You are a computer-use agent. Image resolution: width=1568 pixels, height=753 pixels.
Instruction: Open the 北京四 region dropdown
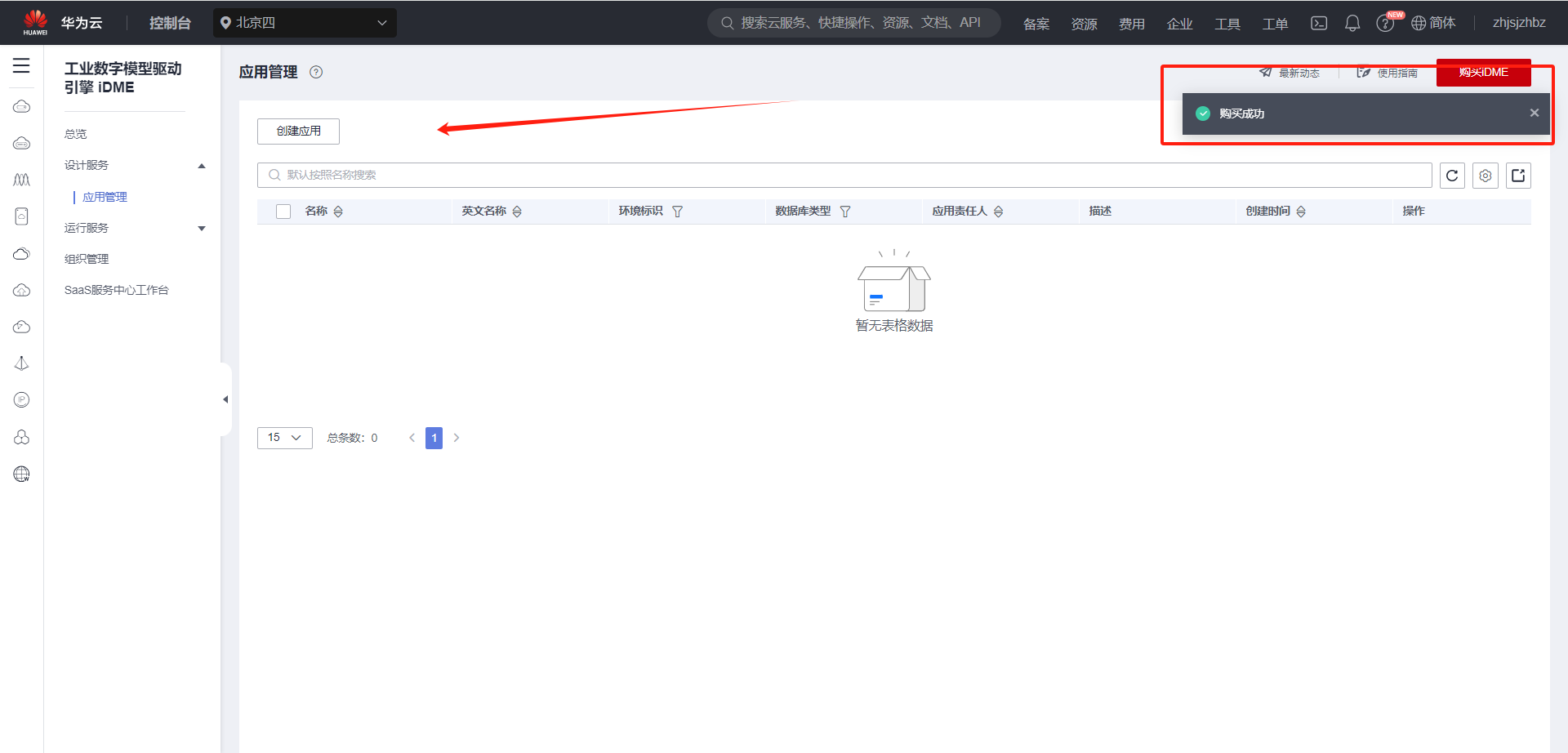pyautogui.click(x=305, y=23)
